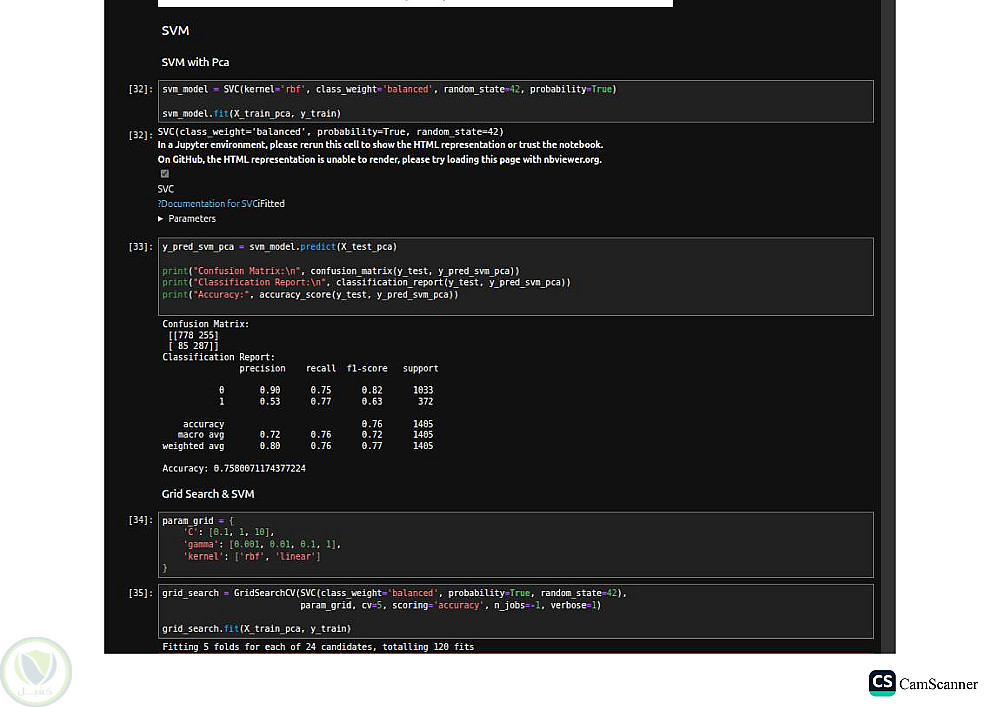1000x707 pixels.
Task: Click the 'In a Jupyter environment' notice line
Action: tap(380, 145)
